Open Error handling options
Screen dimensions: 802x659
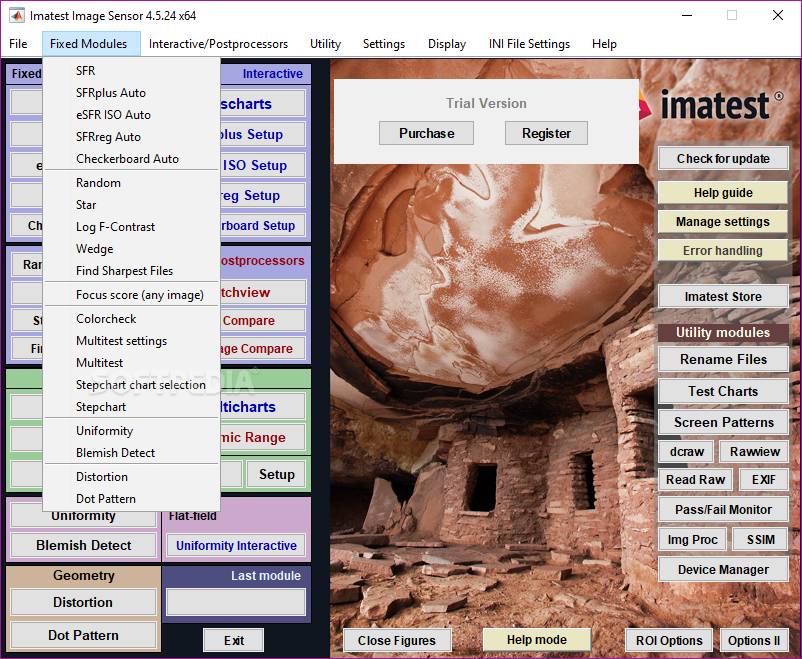(723, 251)
